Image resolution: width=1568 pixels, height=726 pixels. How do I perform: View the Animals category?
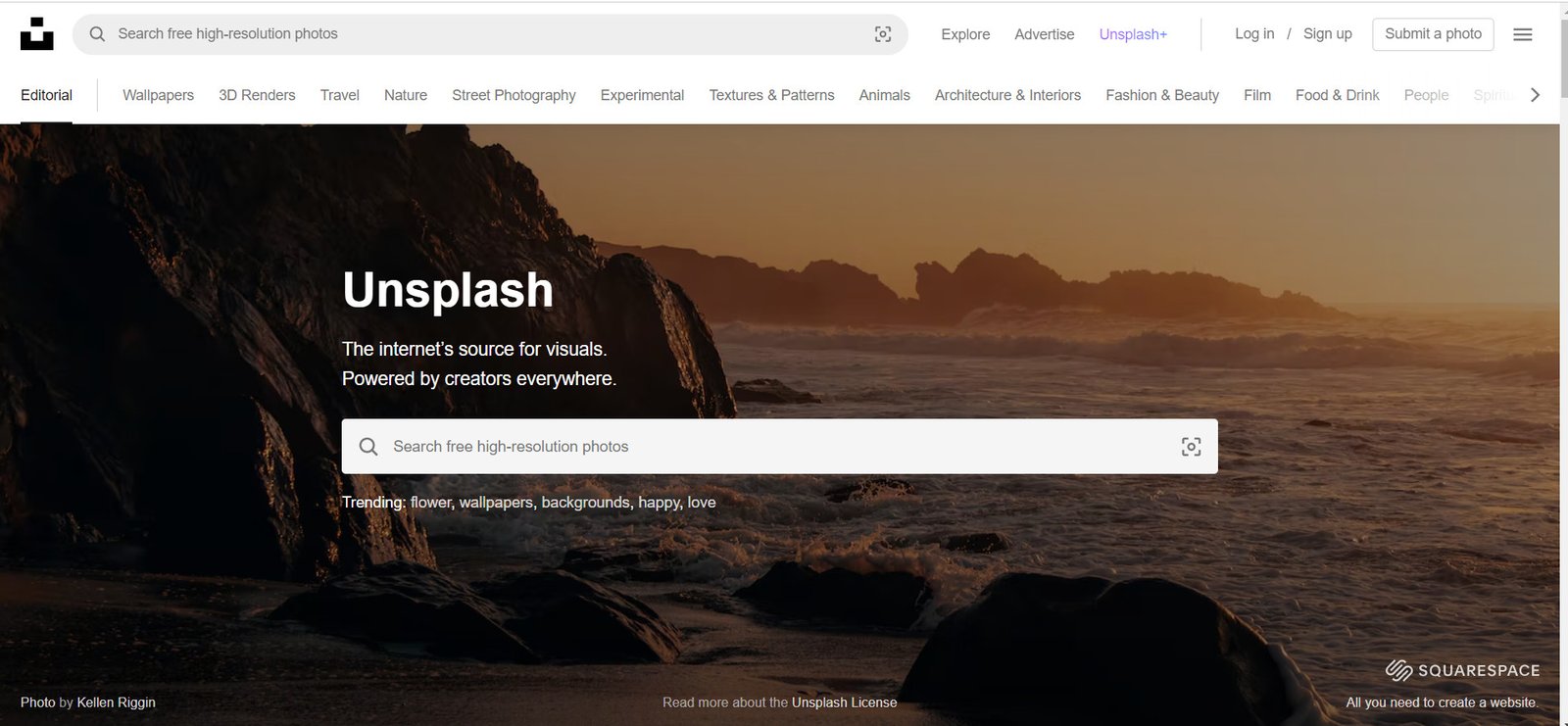[x=884, y=95]
